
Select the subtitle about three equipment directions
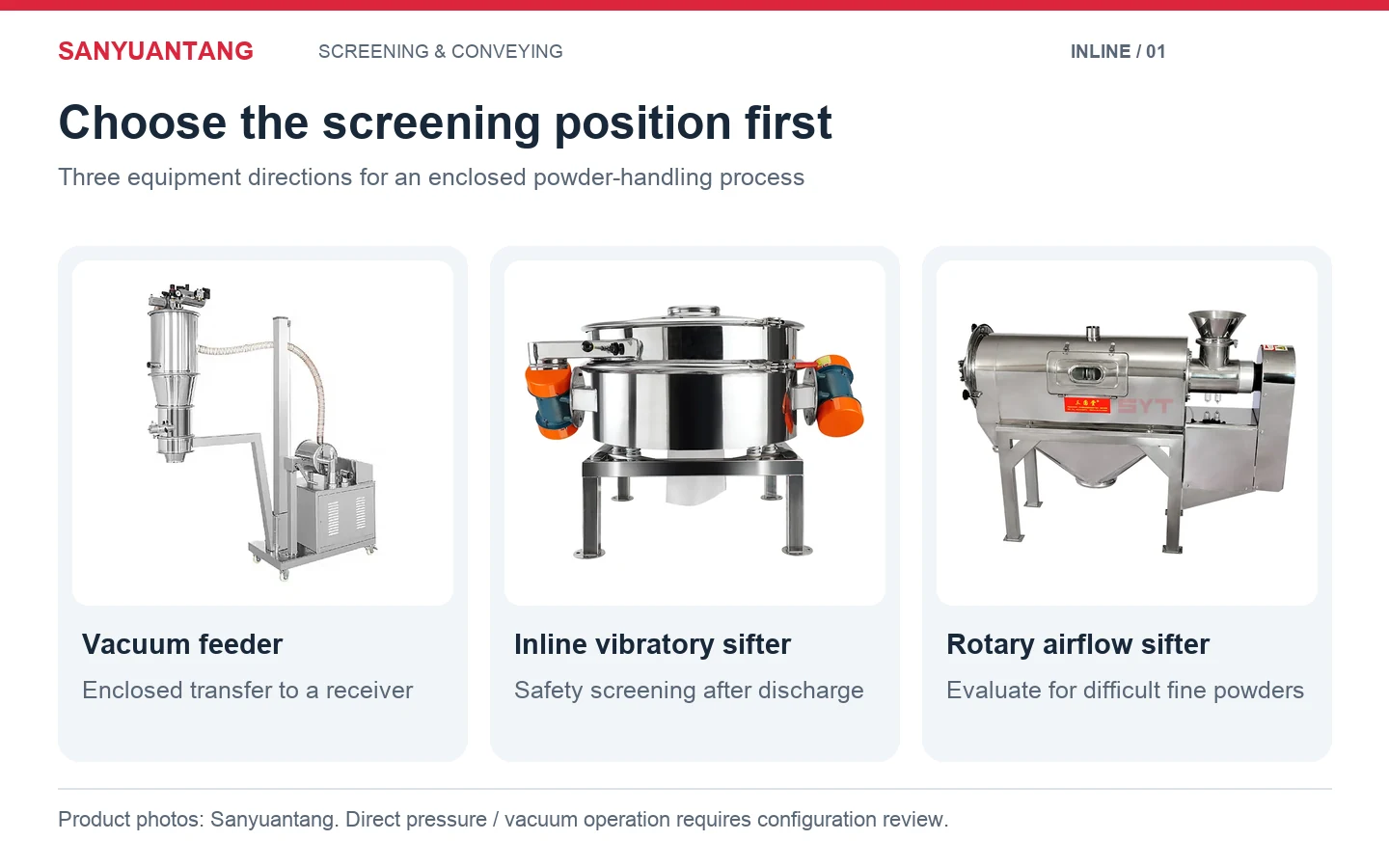pyautogui.click(x=431, y=177)
